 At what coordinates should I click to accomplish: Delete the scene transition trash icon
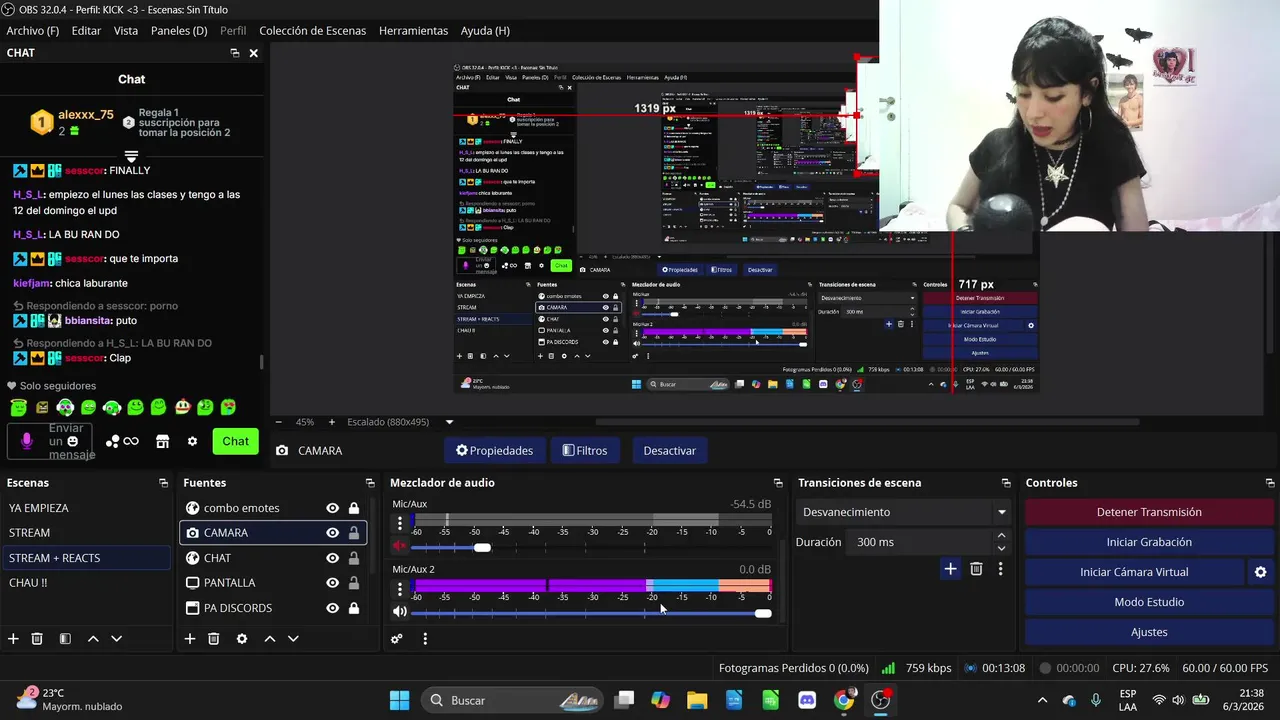point(976,569)
